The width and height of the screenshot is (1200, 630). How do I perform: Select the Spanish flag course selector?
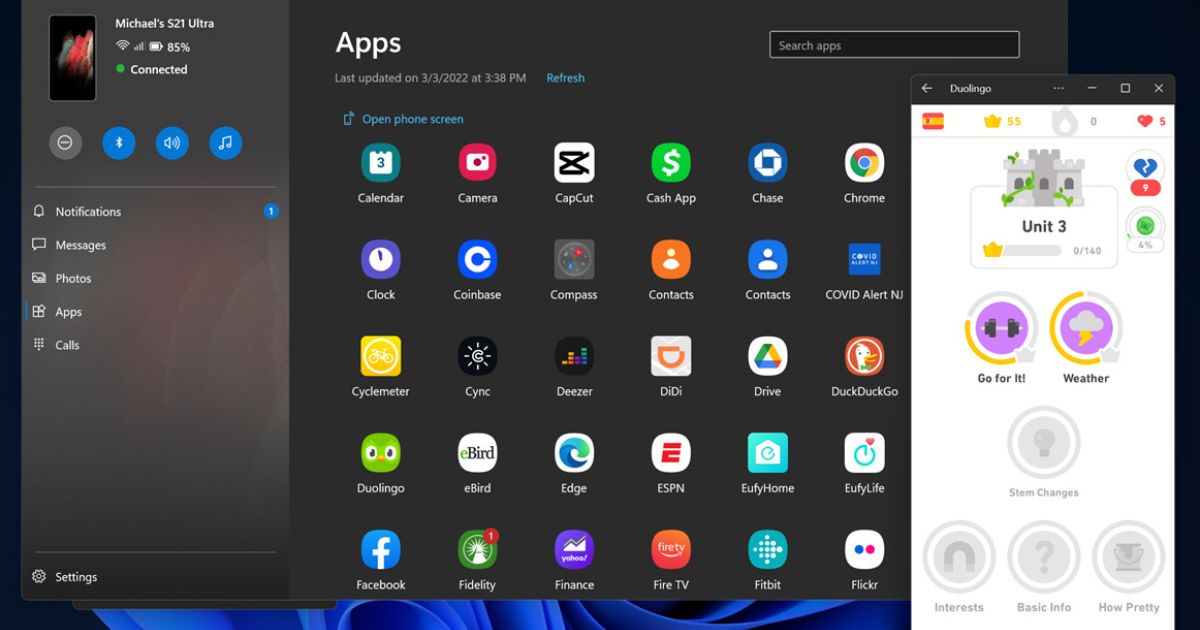pos(933,121)
